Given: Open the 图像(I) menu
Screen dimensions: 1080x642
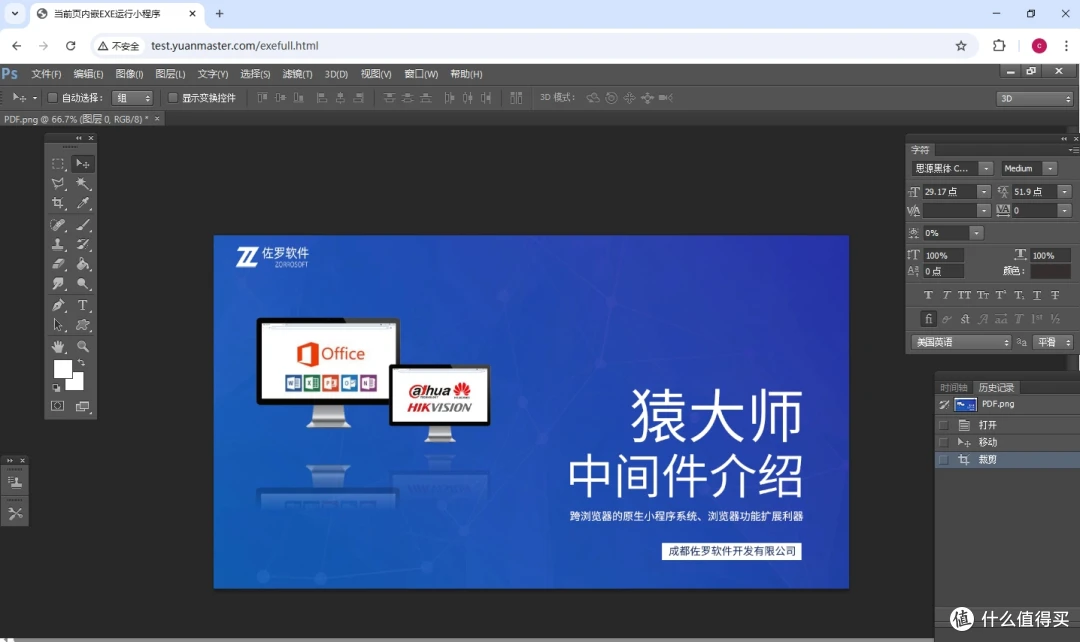Looking at the screenshot, I should 129,74.
